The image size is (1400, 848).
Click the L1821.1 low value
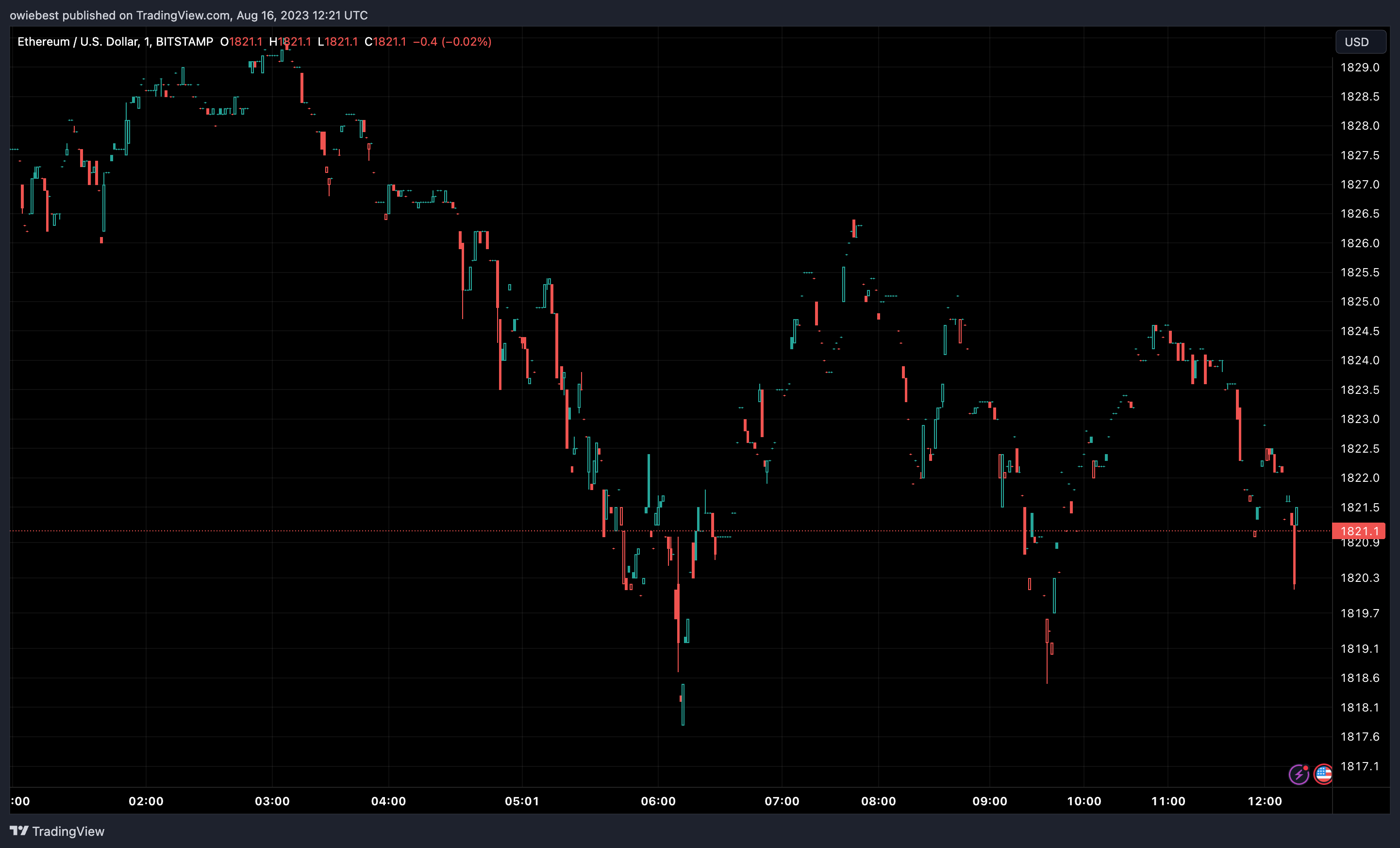coord(337,41)
